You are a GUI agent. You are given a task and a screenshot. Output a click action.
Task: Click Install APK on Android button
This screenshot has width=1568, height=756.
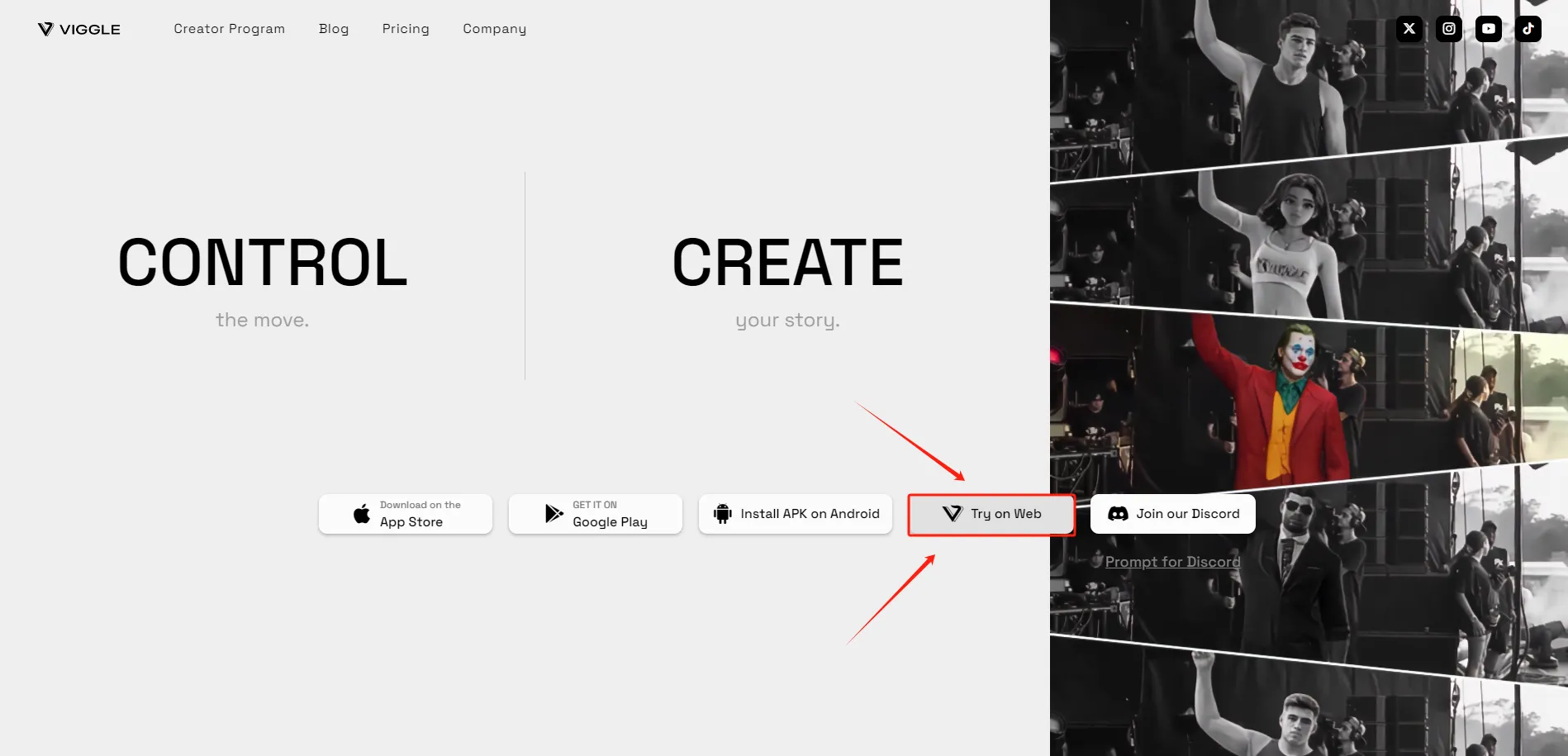click(x=796, y=514)
